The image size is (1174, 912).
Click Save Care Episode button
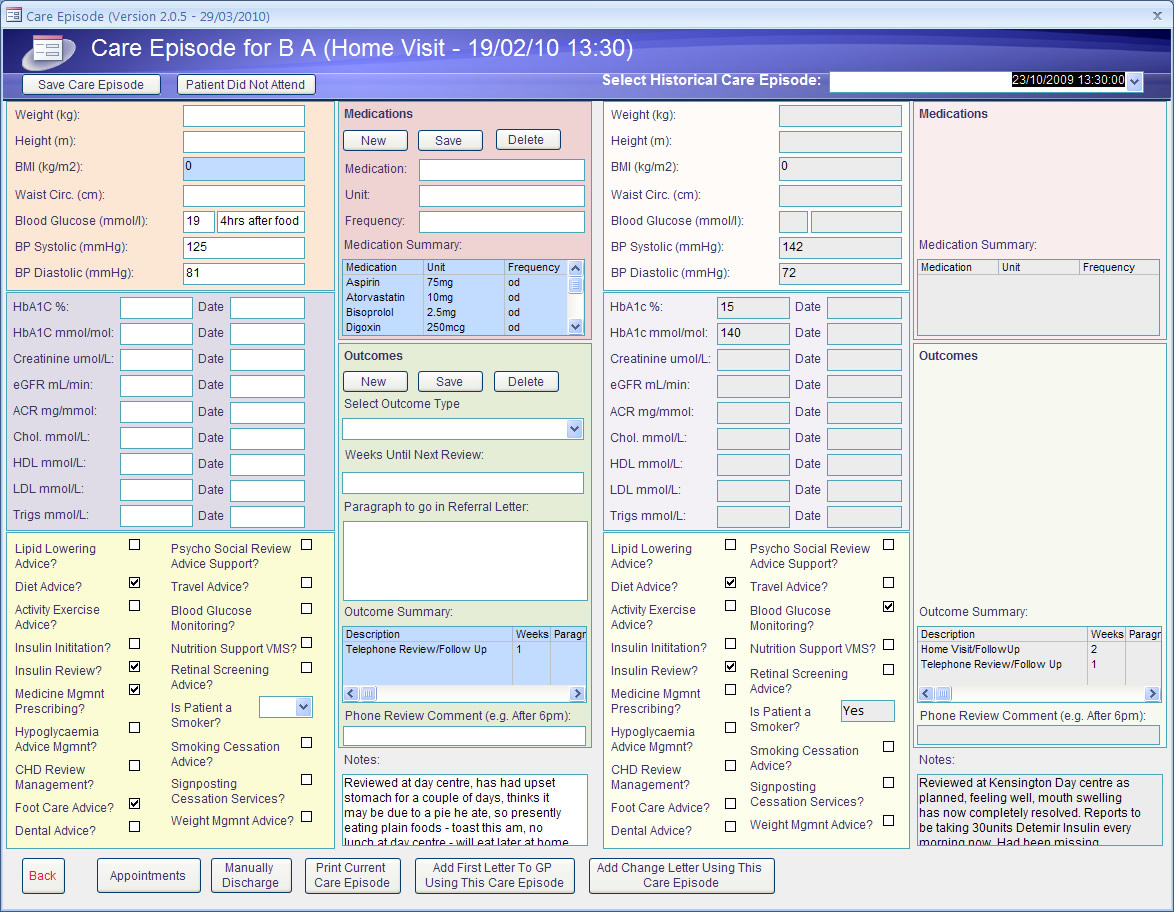pos(91,85)
